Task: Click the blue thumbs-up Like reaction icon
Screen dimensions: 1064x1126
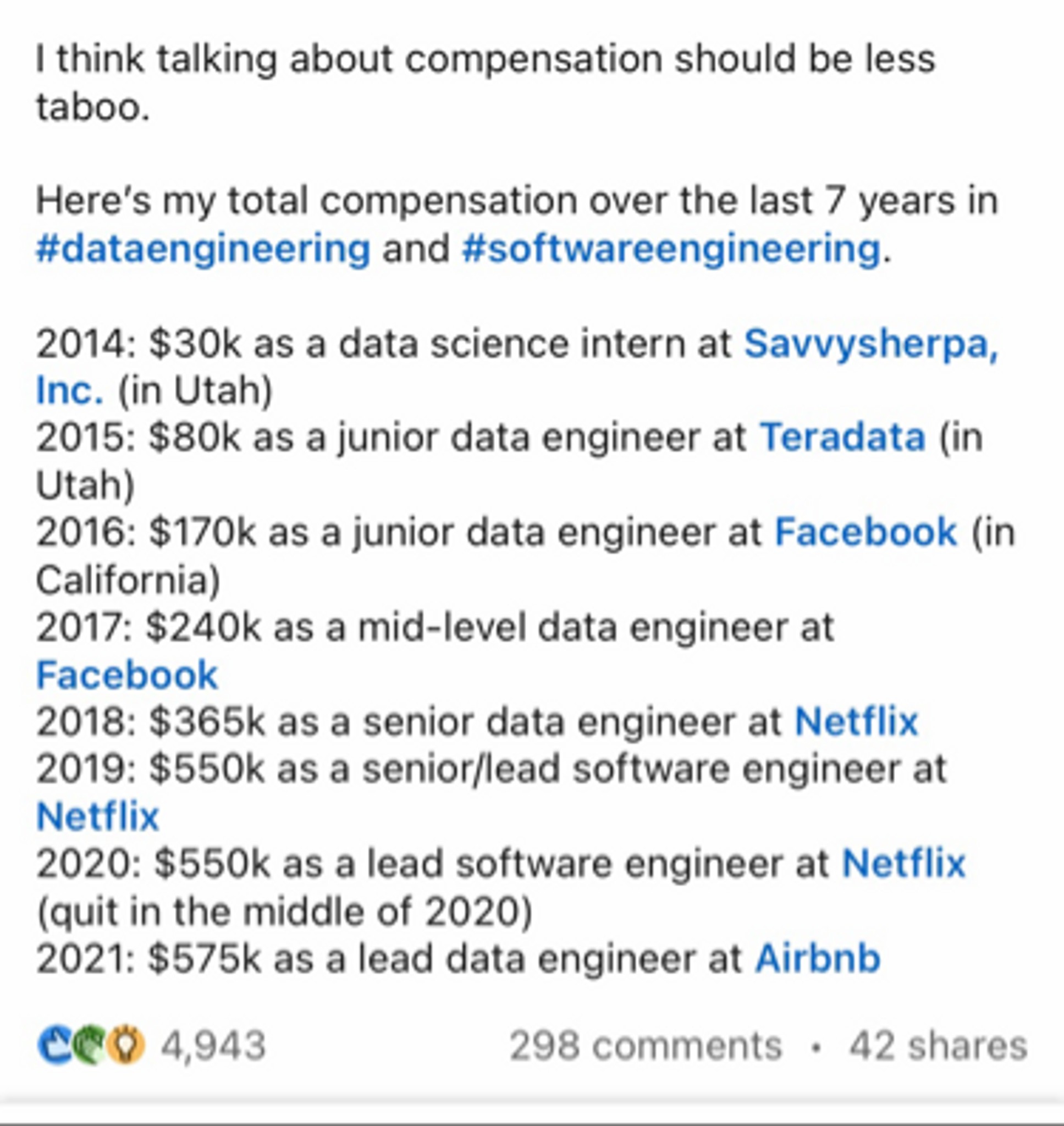Action: 56,1045
